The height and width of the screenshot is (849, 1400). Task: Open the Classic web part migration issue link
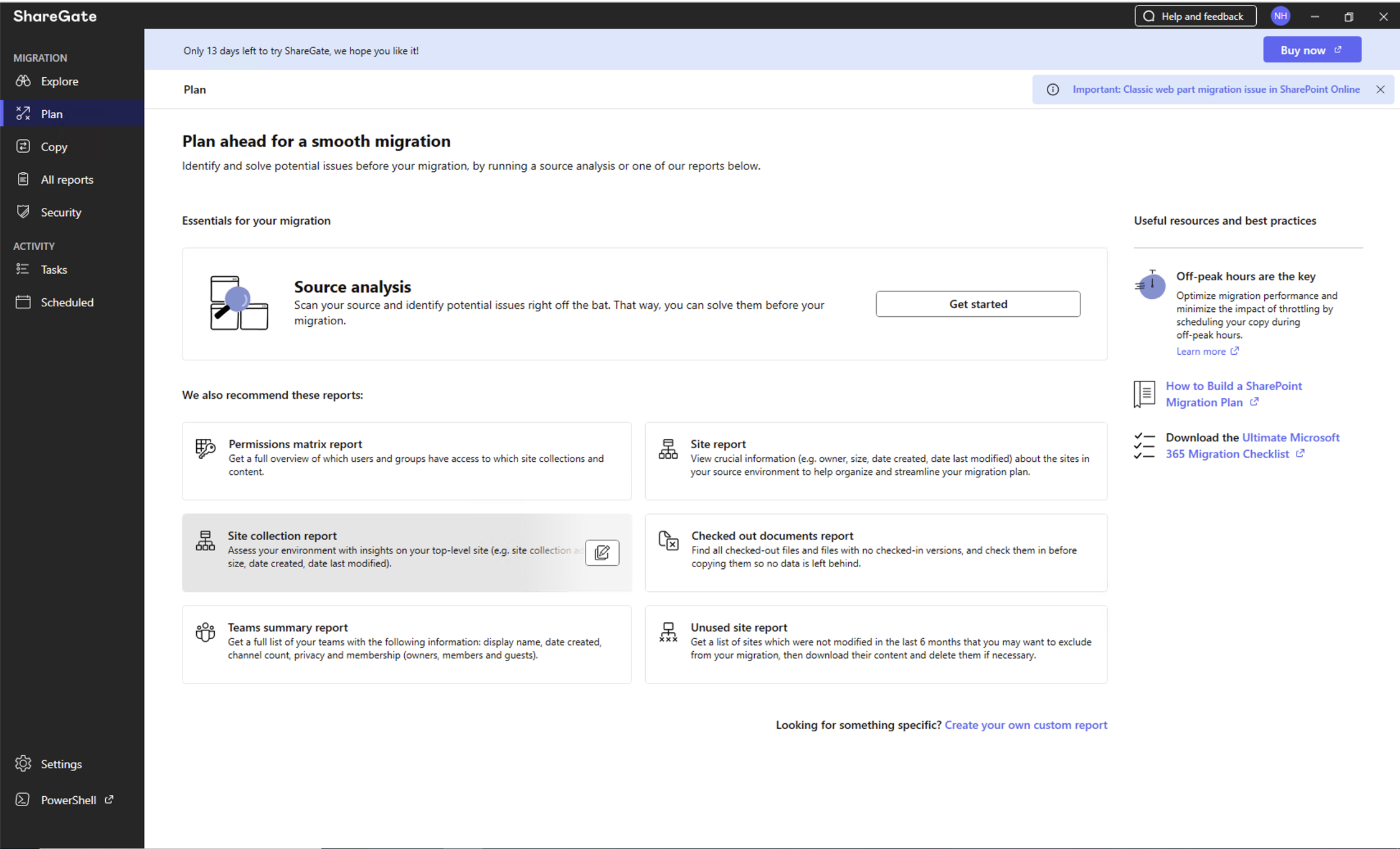(1216, 90)
